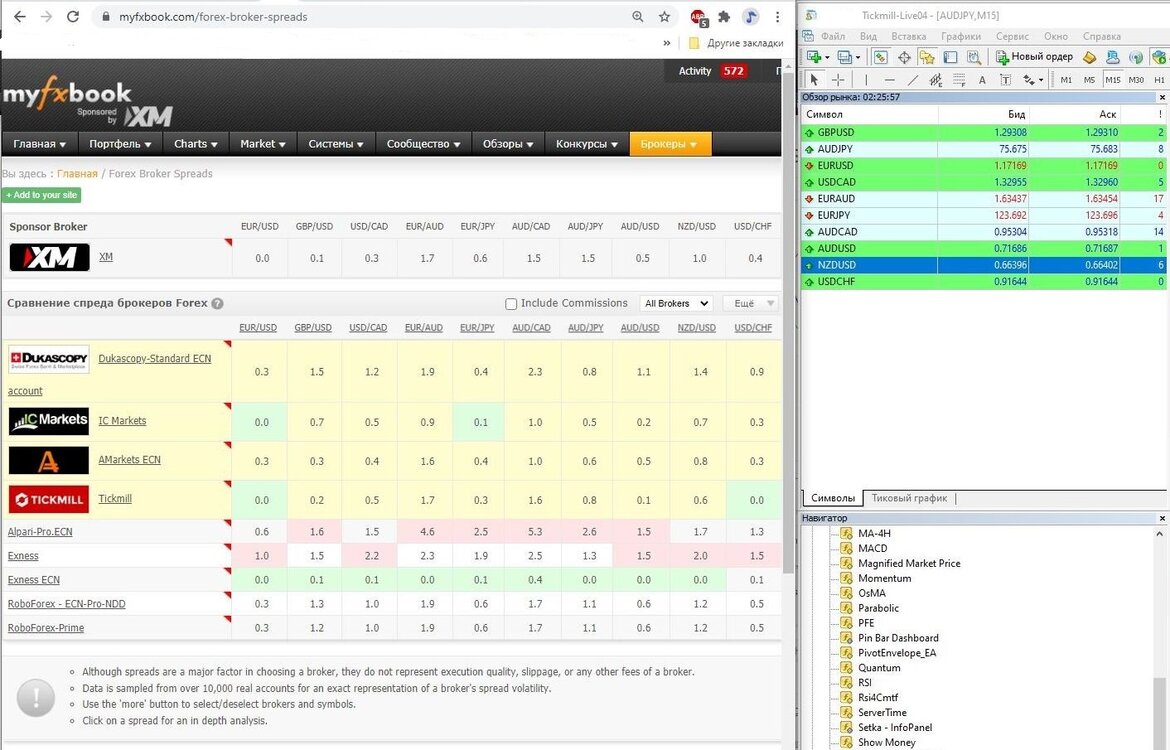1170x750 pixels.
Task: Open the Dukascopy-Standard ECN link
Action: [x=154, y=359]
